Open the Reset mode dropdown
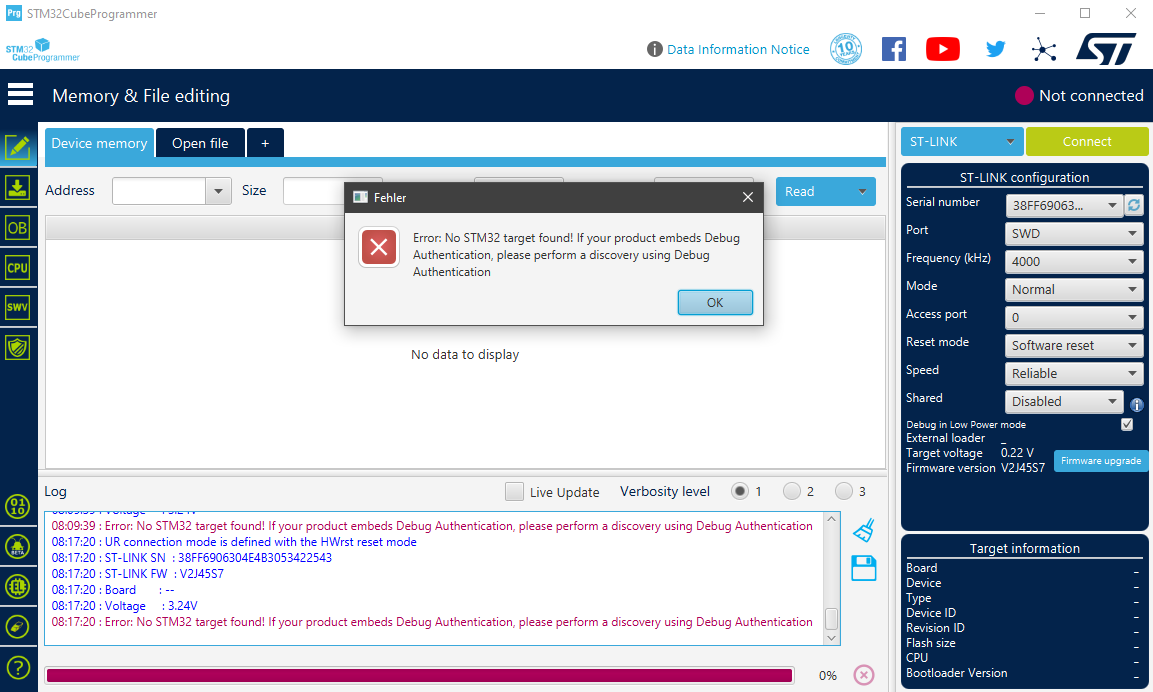This screenshot has width=1153, height=692. [1073, 345]
